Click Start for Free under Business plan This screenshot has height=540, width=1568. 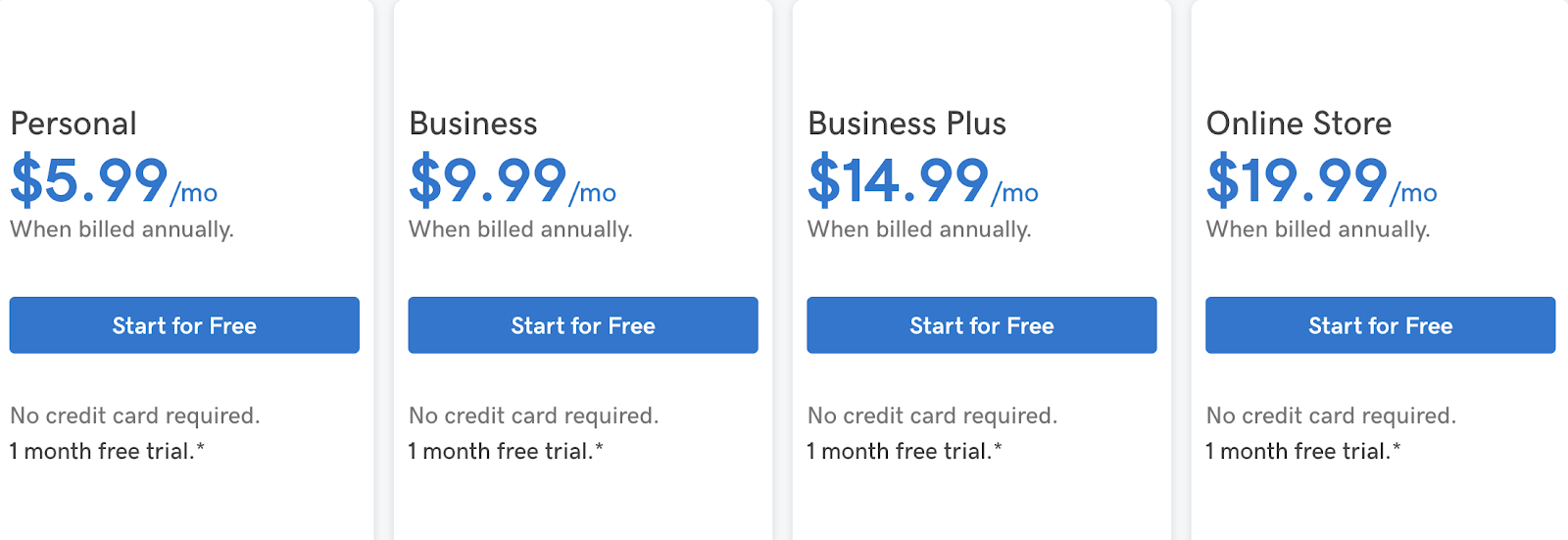[x=583, y=325]
